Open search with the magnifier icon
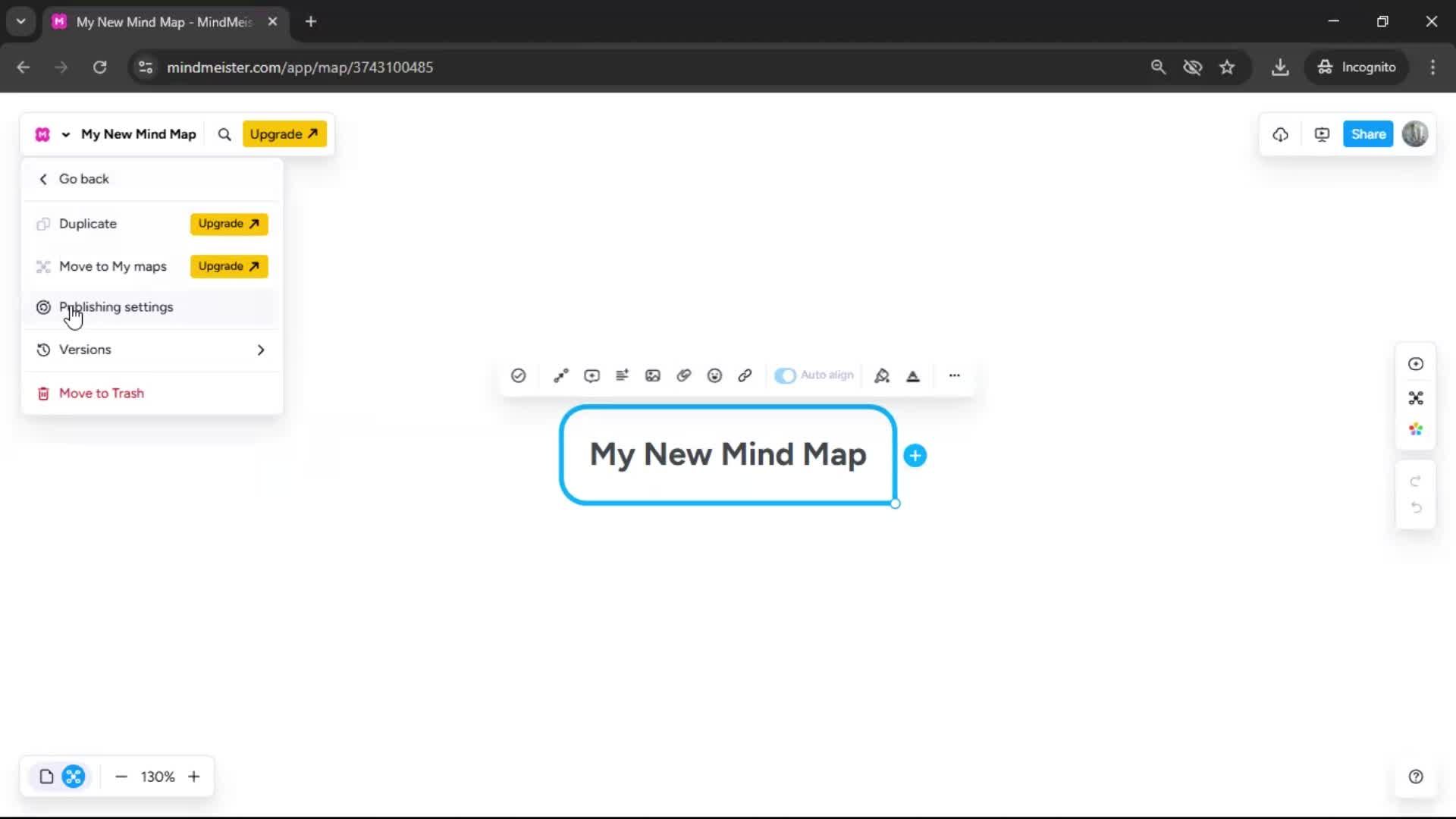 [224, 134]
